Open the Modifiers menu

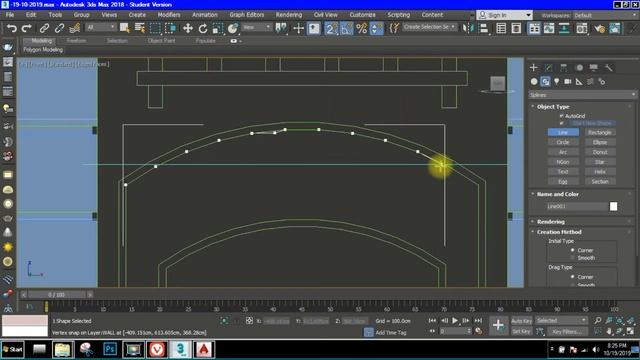169,15
